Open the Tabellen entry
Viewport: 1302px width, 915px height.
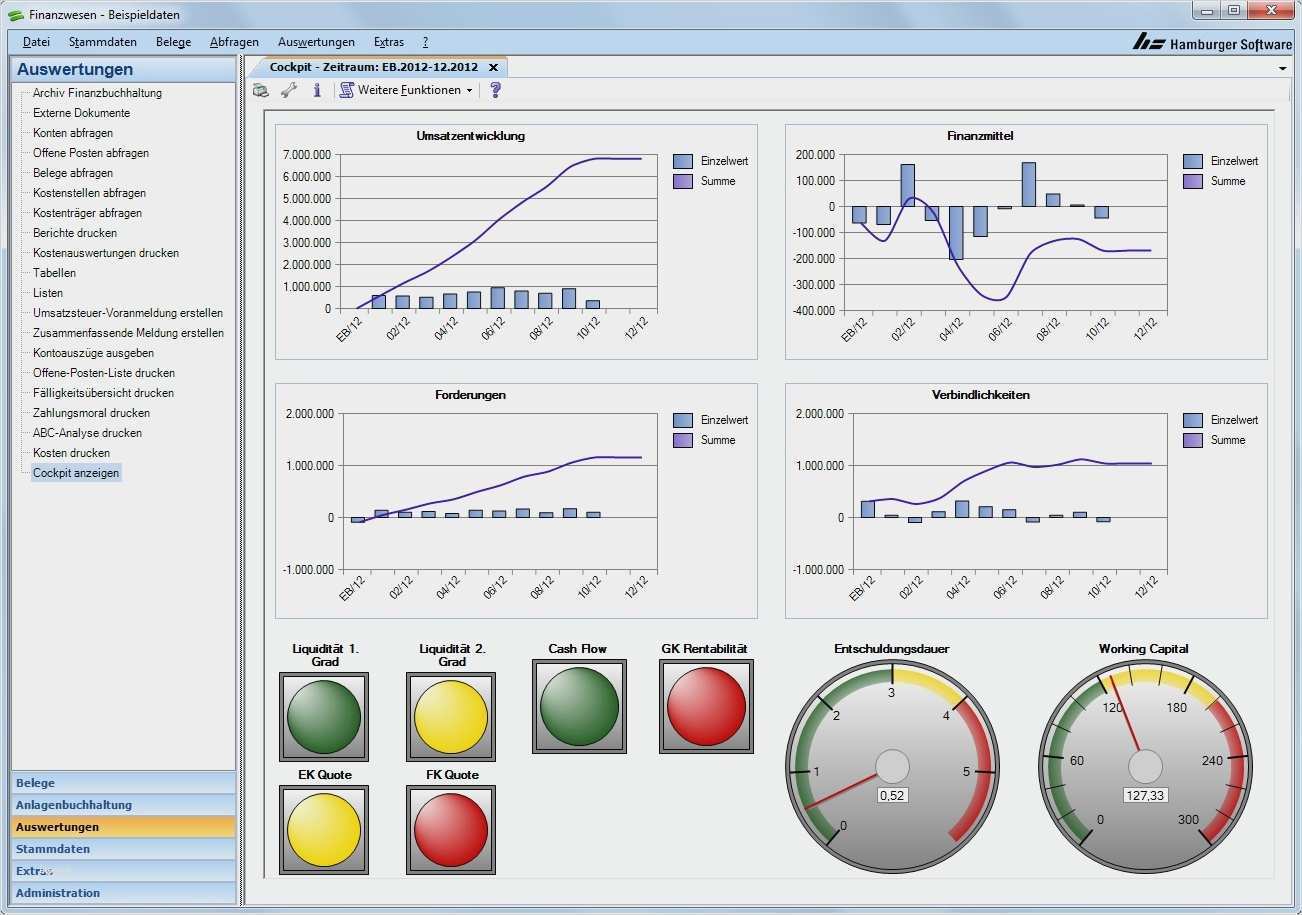point(54,273)
